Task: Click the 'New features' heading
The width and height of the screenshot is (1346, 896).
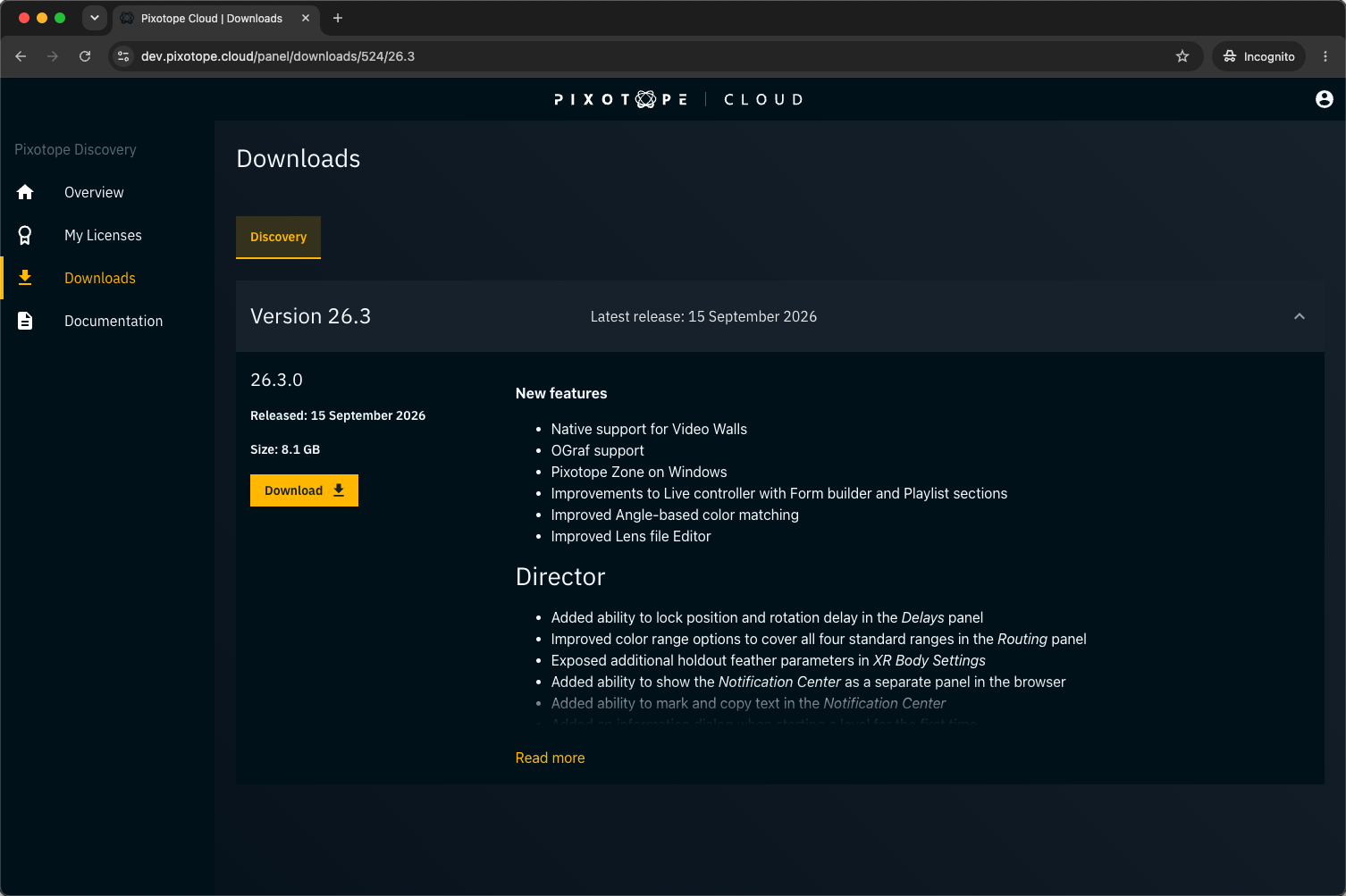Action: point(561,393)
